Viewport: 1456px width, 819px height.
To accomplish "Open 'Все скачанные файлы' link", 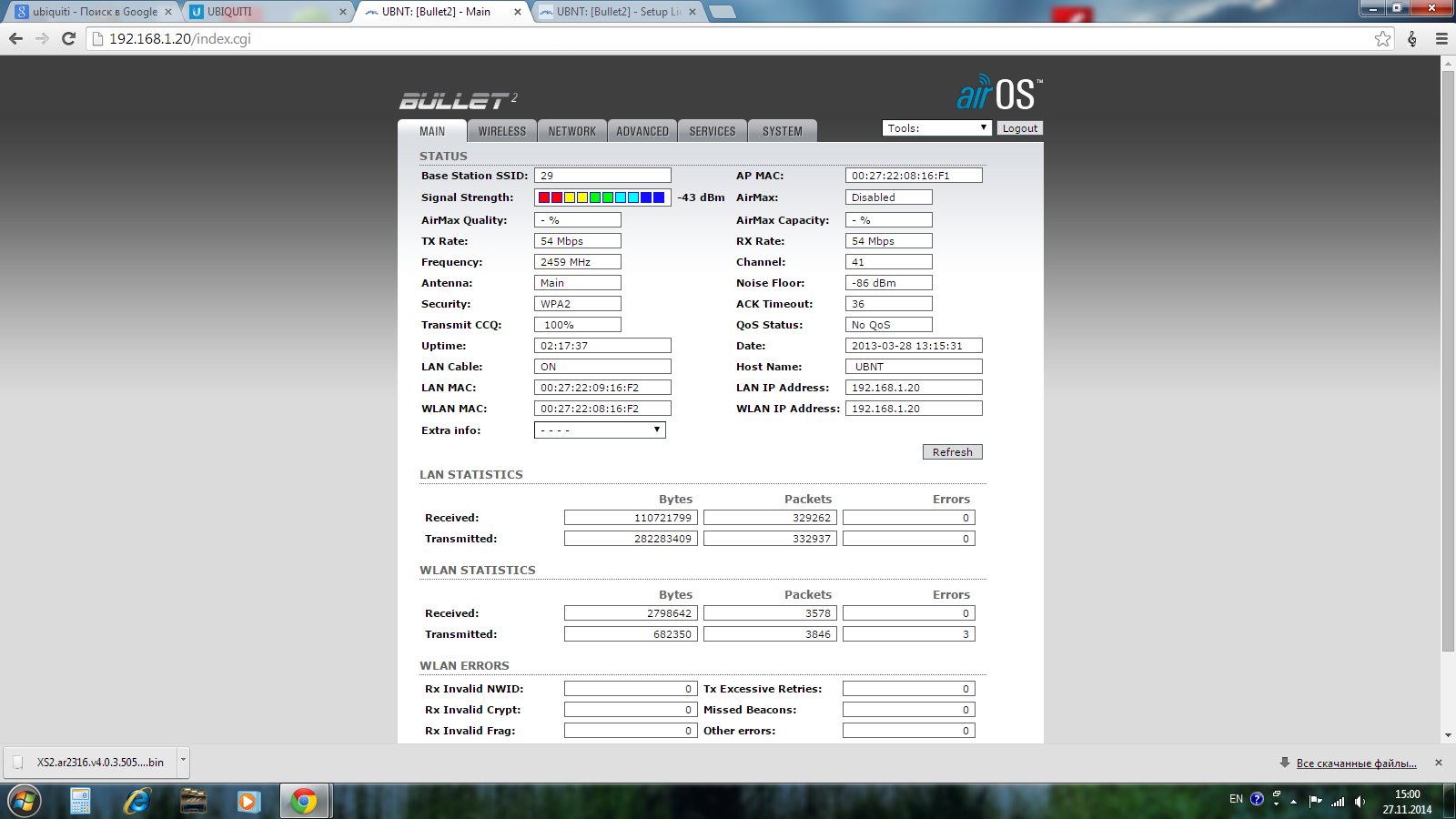I will 1356,763.
